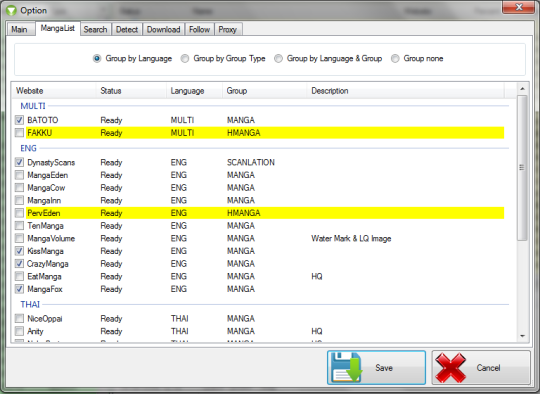This screenshot has width=540, height=394.
Task: Click the HQ description for EatManga
Action: click(x=317, y=276)
